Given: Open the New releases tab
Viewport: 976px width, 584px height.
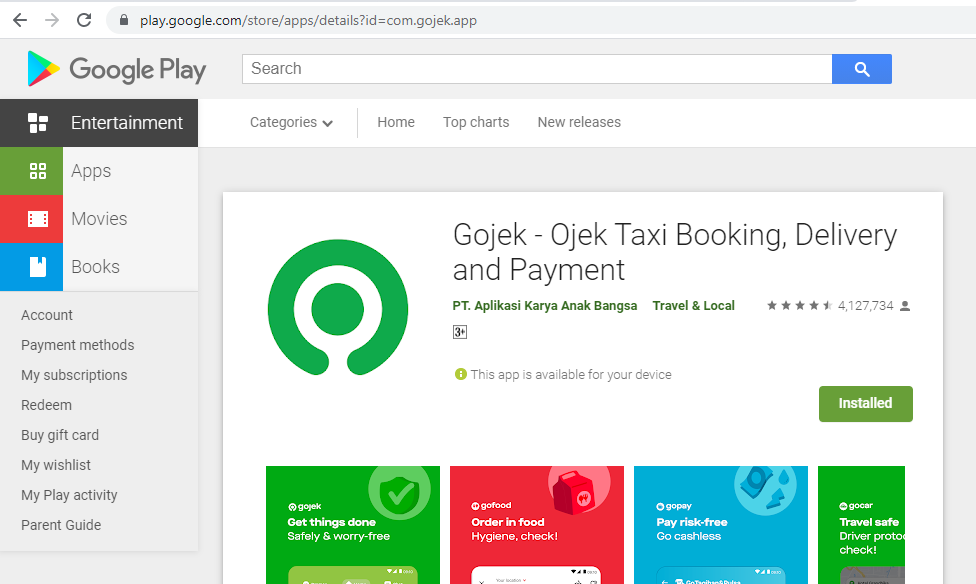Looking at the screenshot, I should point(578,122).
